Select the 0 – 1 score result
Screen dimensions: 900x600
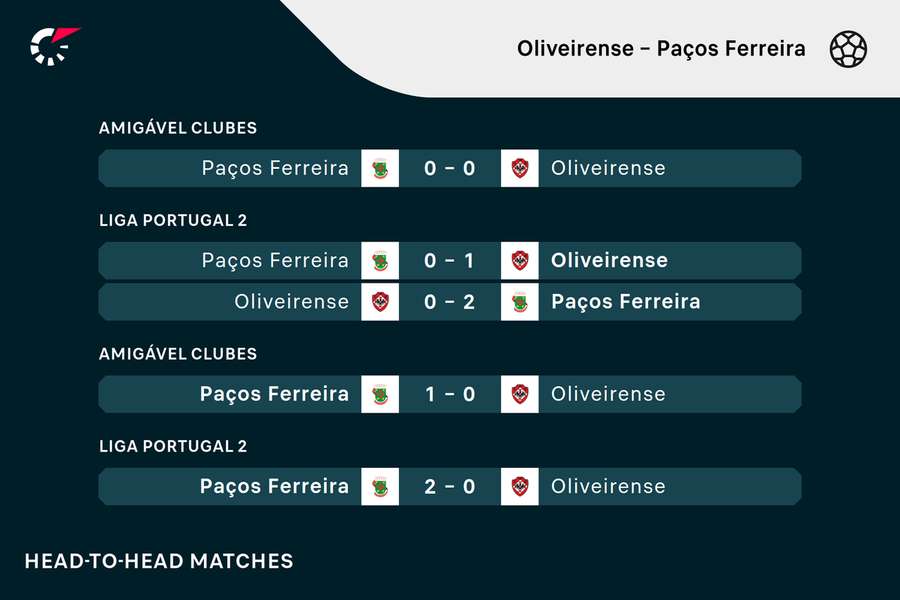(450, 260)
